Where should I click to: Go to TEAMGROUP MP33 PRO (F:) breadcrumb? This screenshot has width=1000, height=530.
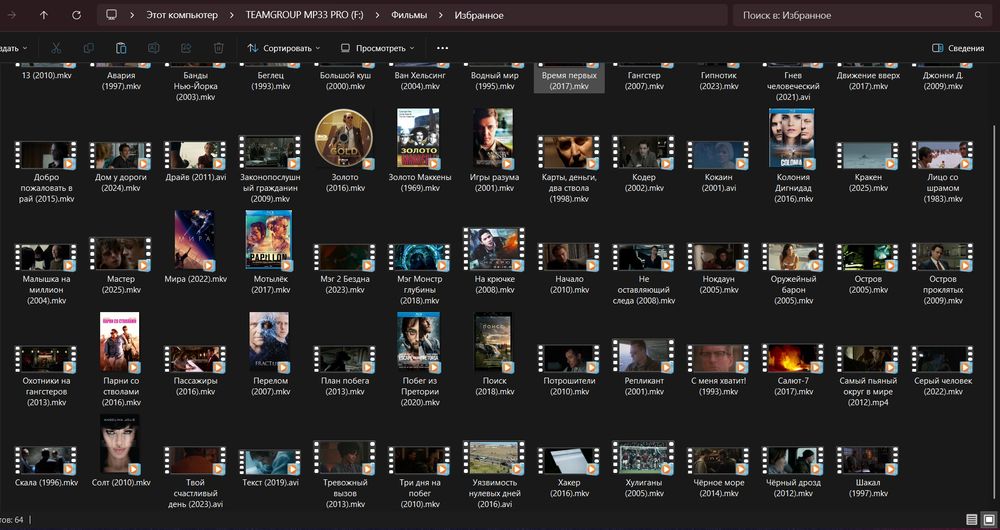pyautogui.click(x=304, y=15)
